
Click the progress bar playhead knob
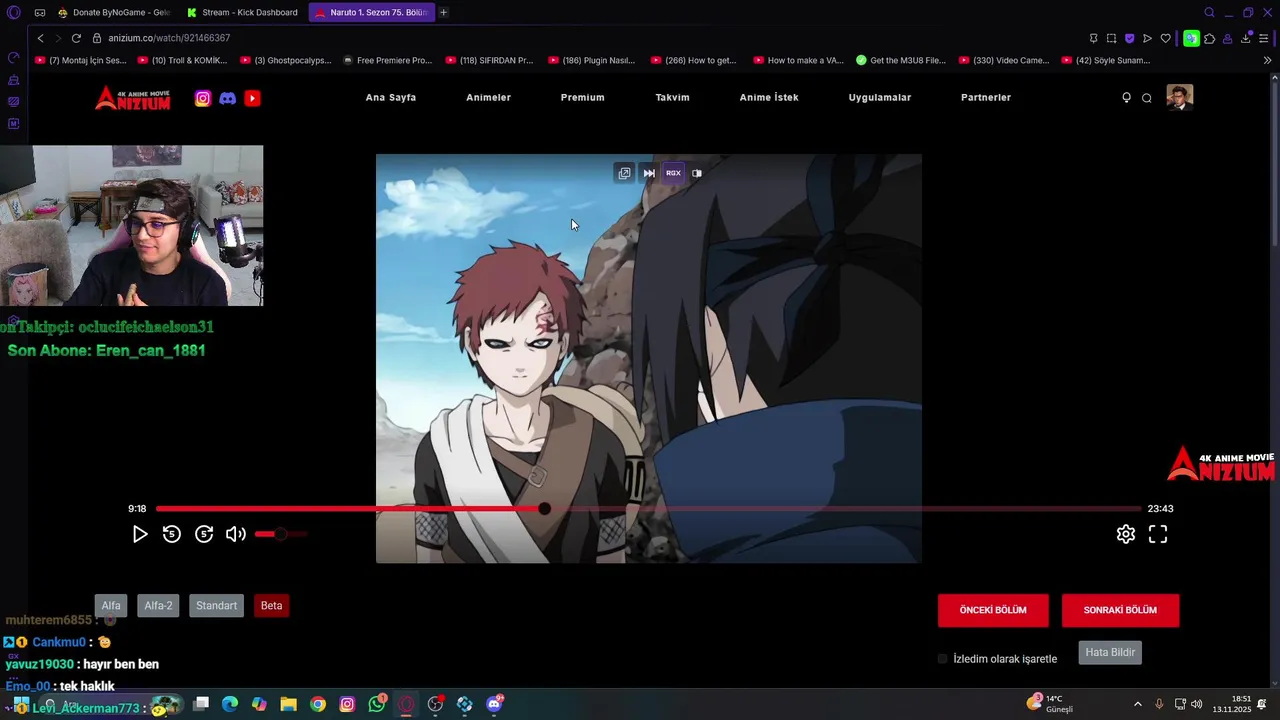click(x=544, y=509)
